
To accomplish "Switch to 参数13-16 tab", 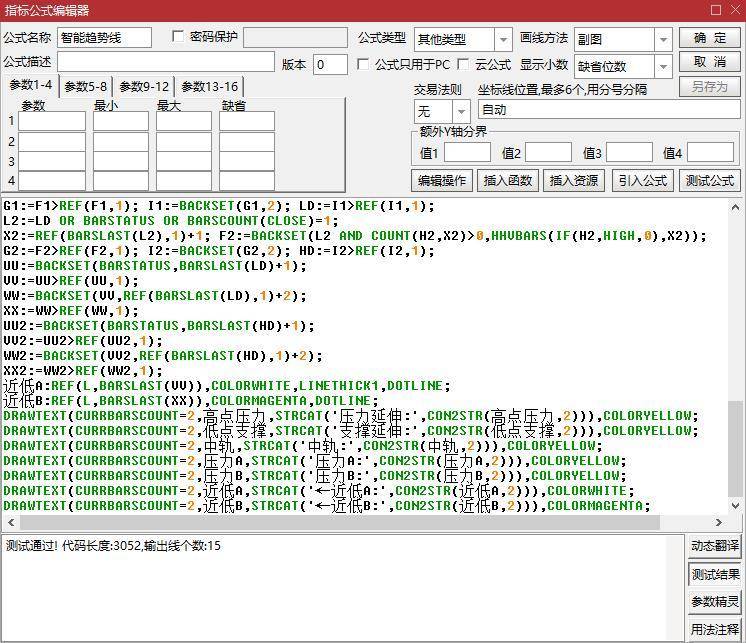I will point(209,87).
